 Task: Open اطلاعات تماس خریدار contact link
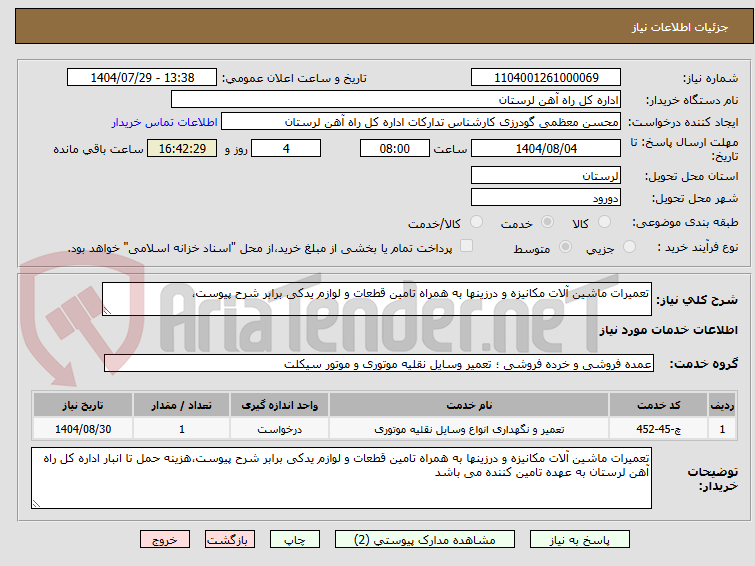165,122
